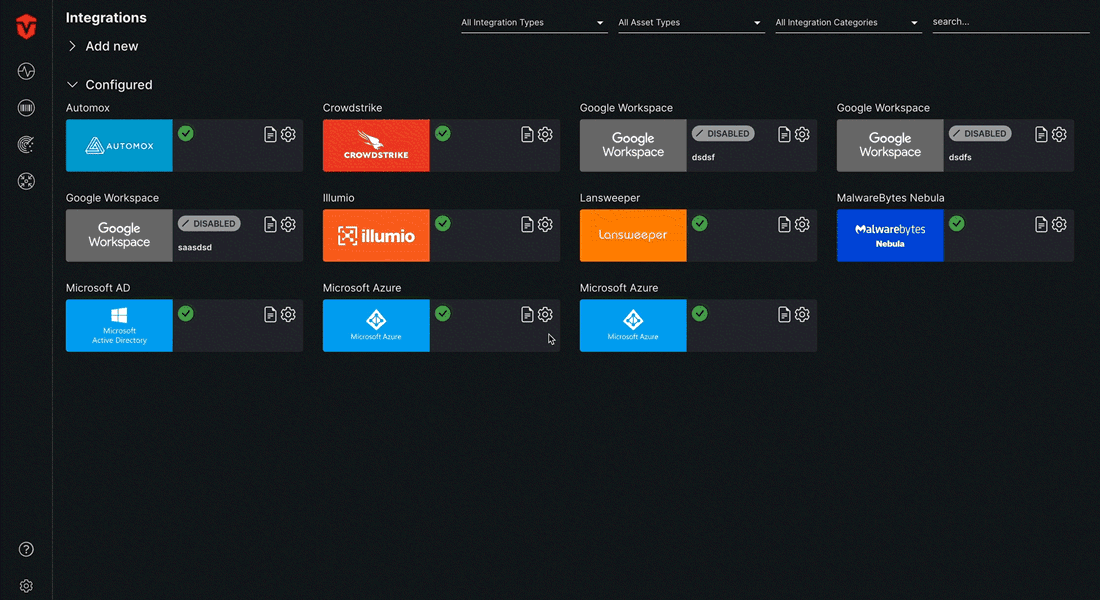Viewport: 1100px width, 600px height.
Task: Open Crowdstrike settings gear
Action: 545,134
